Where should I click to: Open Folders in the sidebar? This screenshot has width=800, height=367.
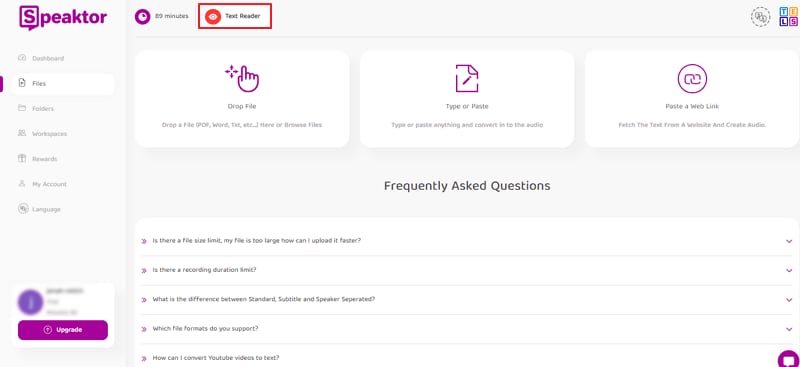pos(43,109)
